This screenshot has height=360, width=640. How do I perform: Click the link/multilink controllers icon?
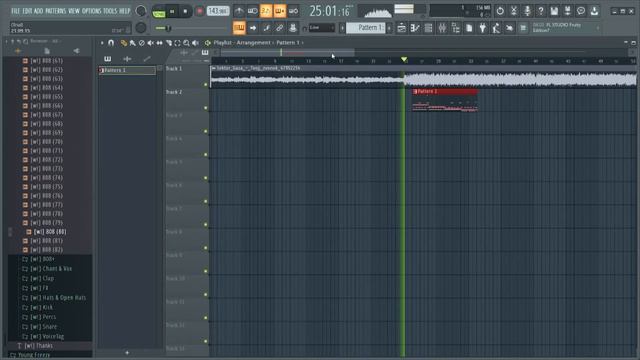pos(280,28)
